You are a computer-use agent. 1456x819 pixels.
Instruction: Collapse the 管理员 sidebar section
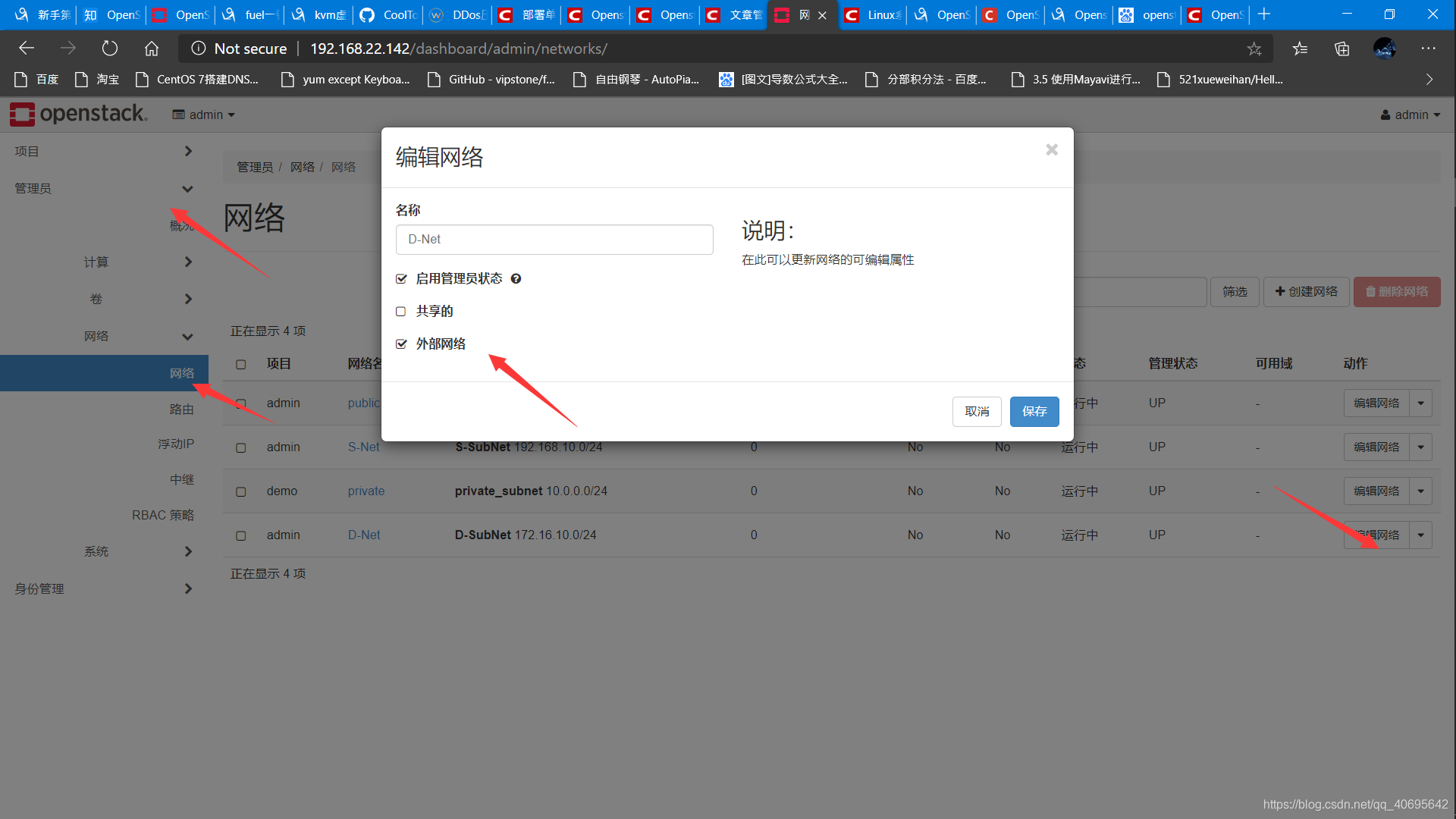pos(104,189)
